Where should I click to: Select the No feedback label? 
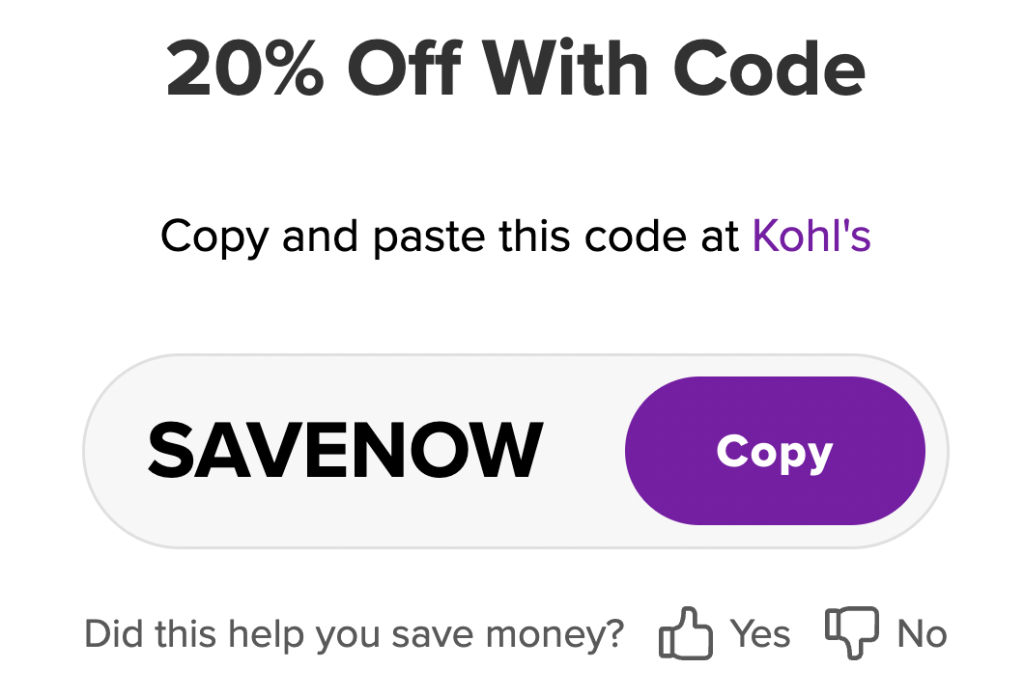pyautogui.click(x=922, y=634)
